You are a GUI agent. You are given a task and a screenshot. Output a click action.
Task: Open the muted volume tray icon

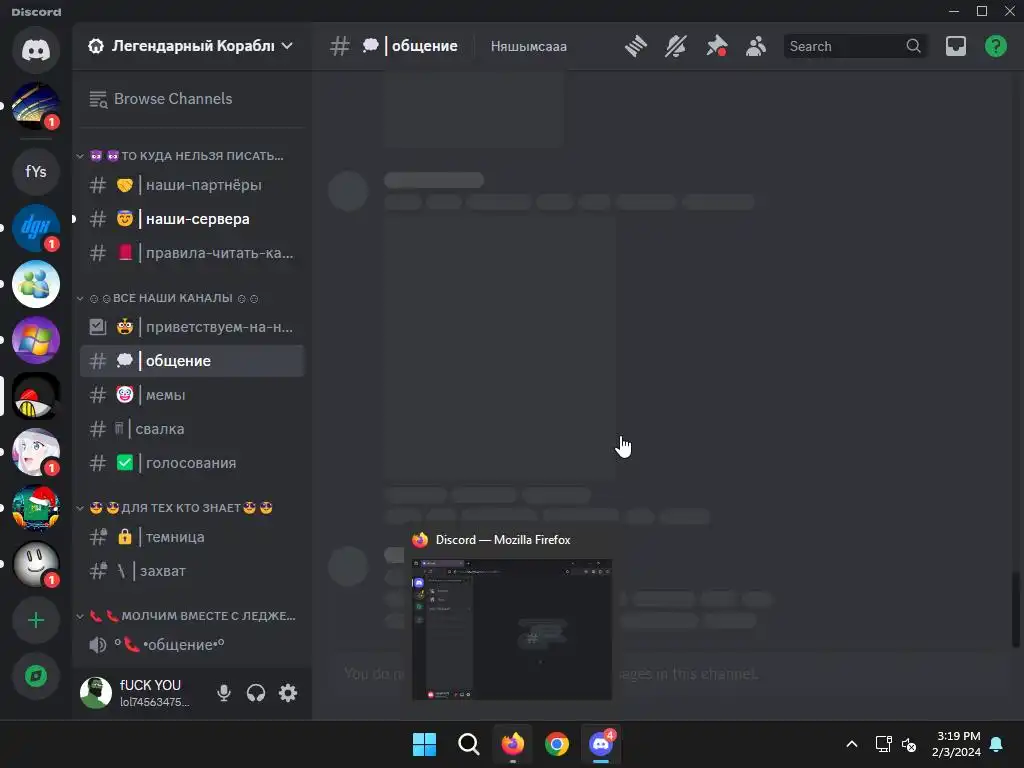coord(908,744)
